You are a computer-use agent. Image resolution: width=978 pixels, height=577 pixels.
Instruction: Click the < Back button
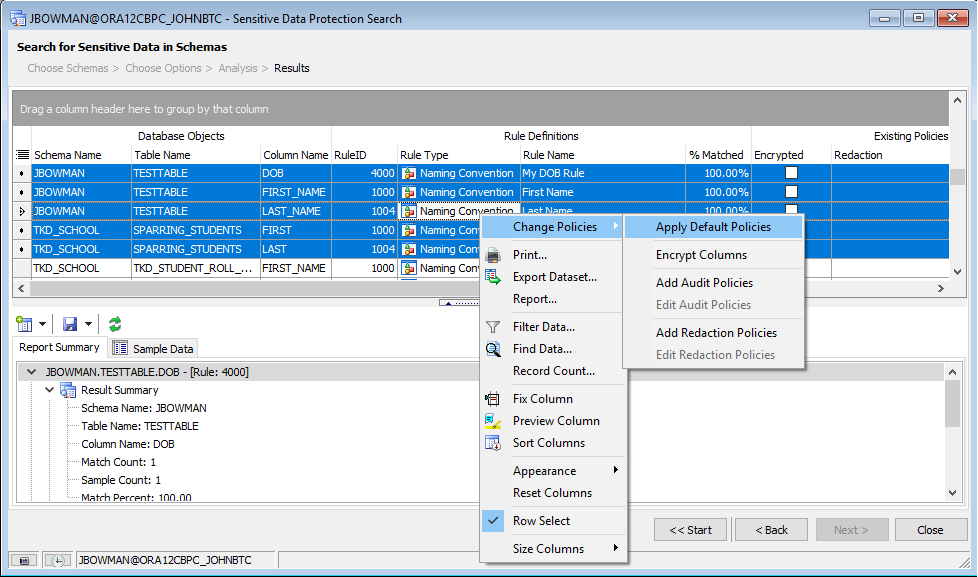(772, 530)
